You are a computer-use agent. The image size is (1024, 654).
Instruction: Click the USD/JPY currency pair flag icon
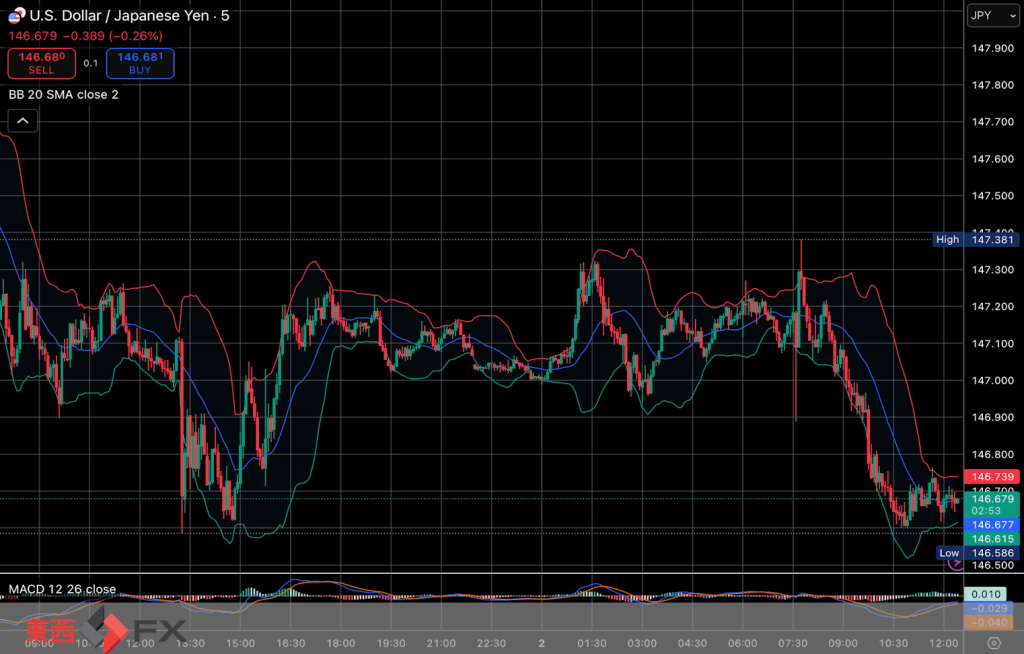coord(17,15)
